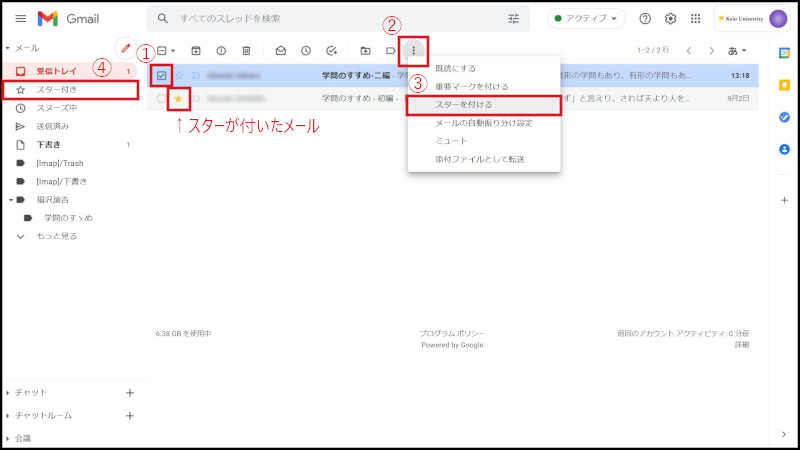Open the Google apps grid icon
The image size is (800, 450).
(696, 19)
